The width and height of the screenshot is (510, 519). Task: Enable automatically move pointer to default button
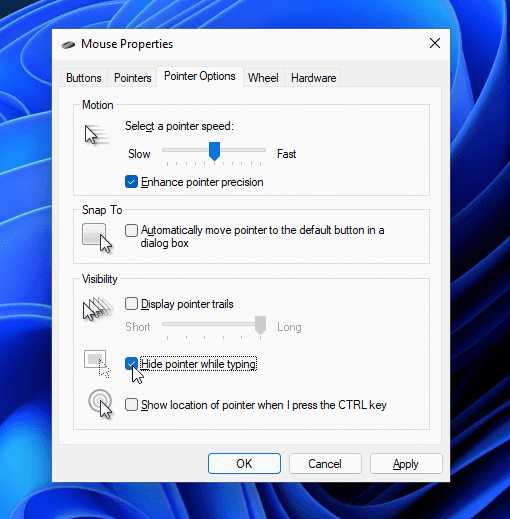tap(131, 230)
